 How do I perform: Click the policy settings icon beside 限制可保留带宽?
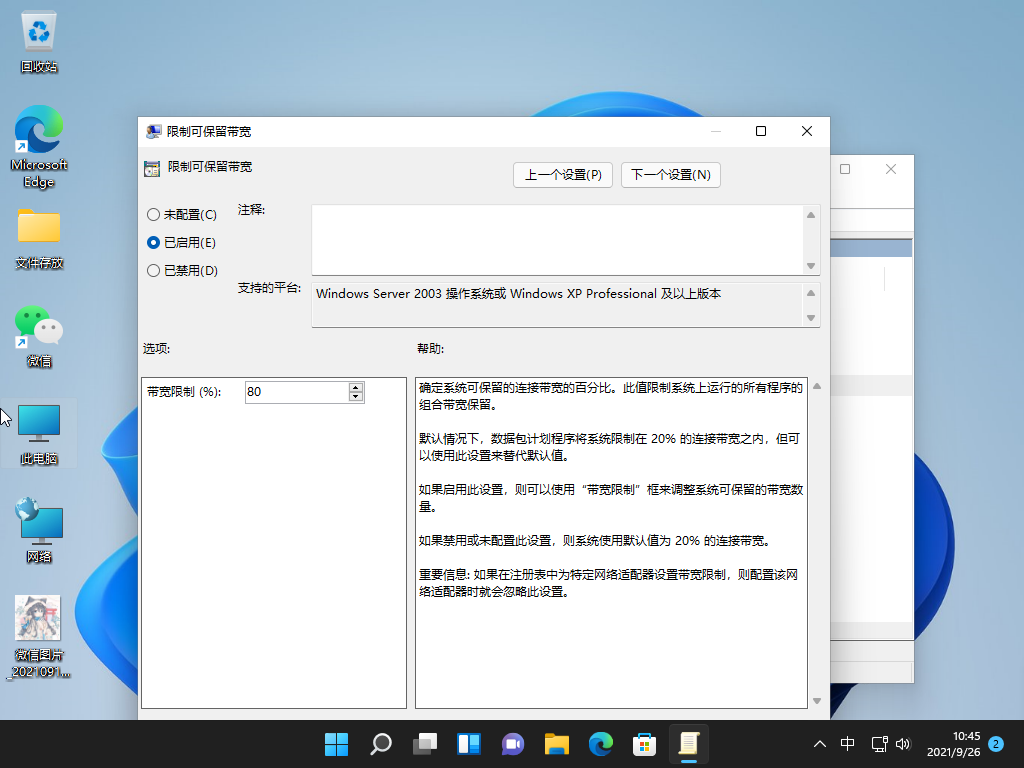[152, 169]
